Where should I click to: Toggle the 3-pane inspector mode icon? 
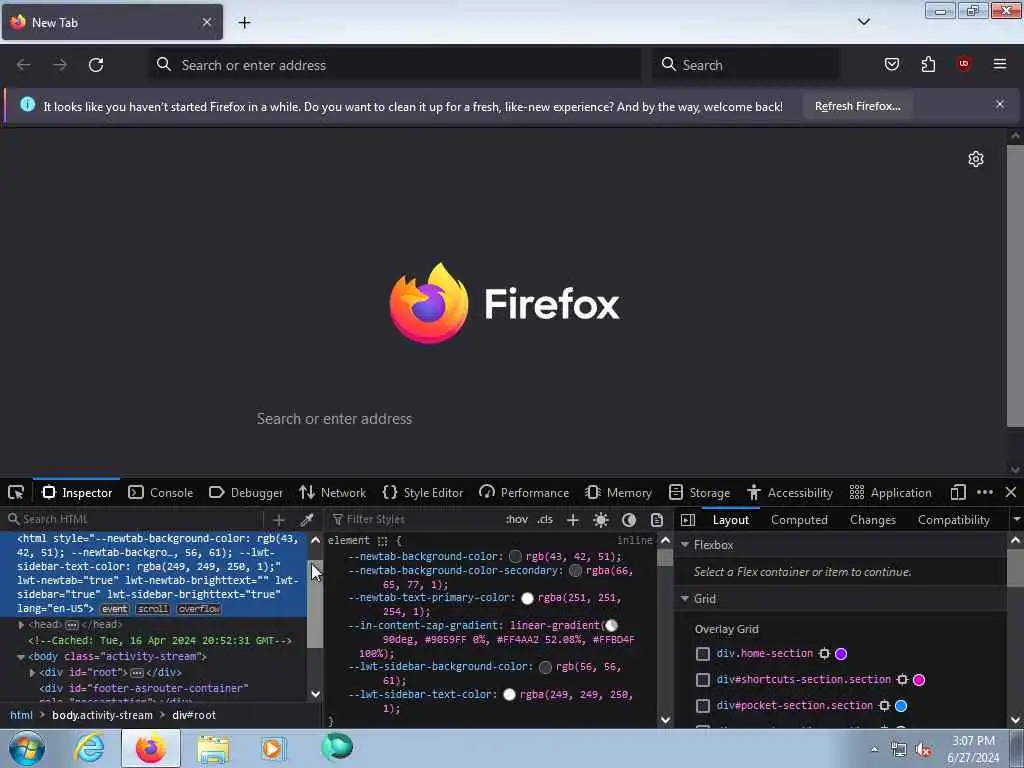(688, 520)
